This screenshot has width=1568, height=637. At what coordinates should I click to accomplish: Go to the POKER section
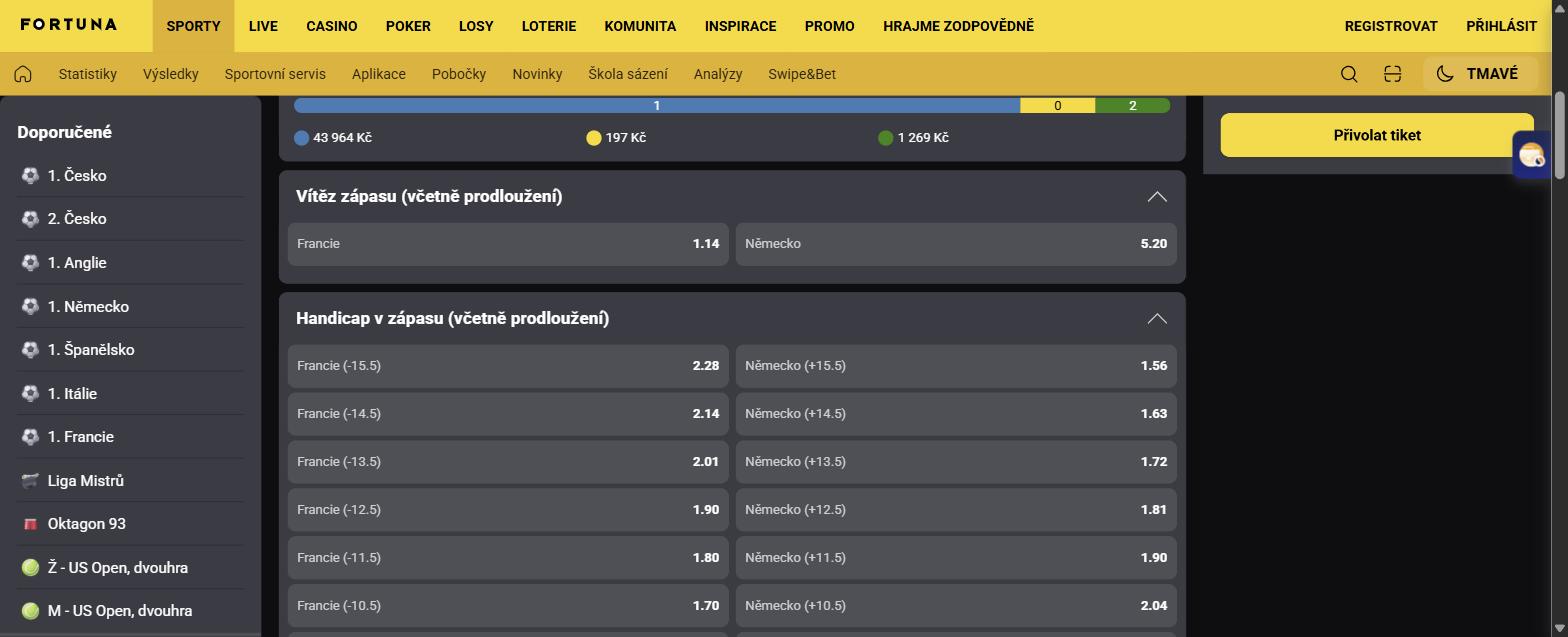pos(408,26)
